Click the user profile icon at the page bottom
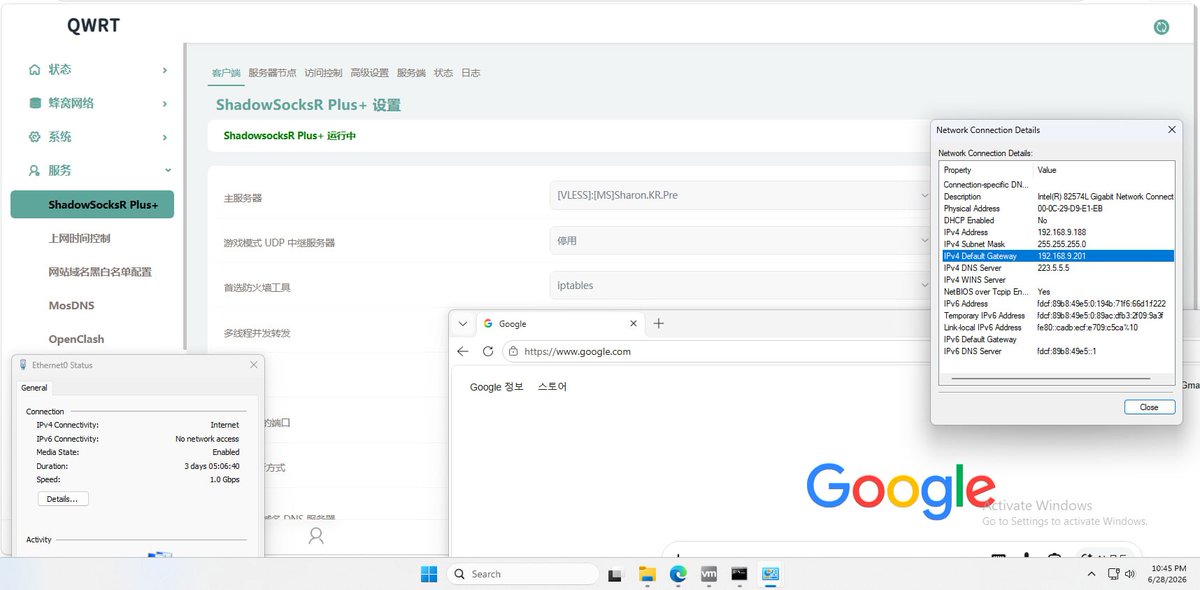Screen dimensions: 1200x590 pyautogui.click(x=316, y=536)
